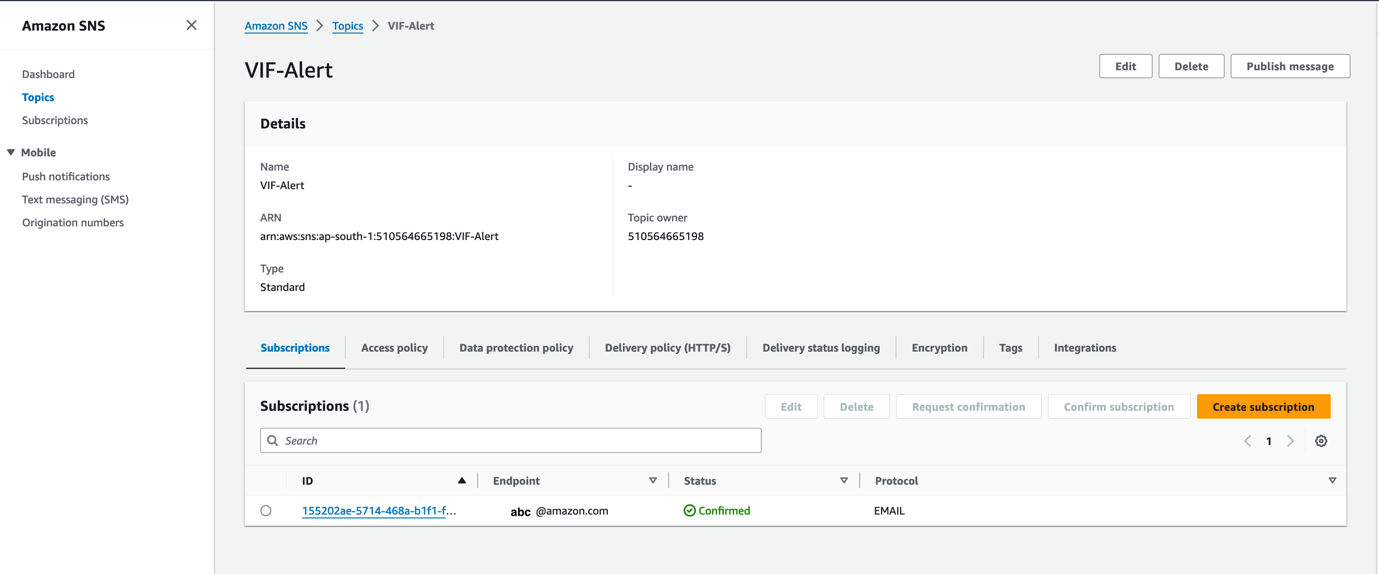Screen dimensions: 1379x574
Task: Open Amazon SNS breadcrumb link
Action: [276, 26]
